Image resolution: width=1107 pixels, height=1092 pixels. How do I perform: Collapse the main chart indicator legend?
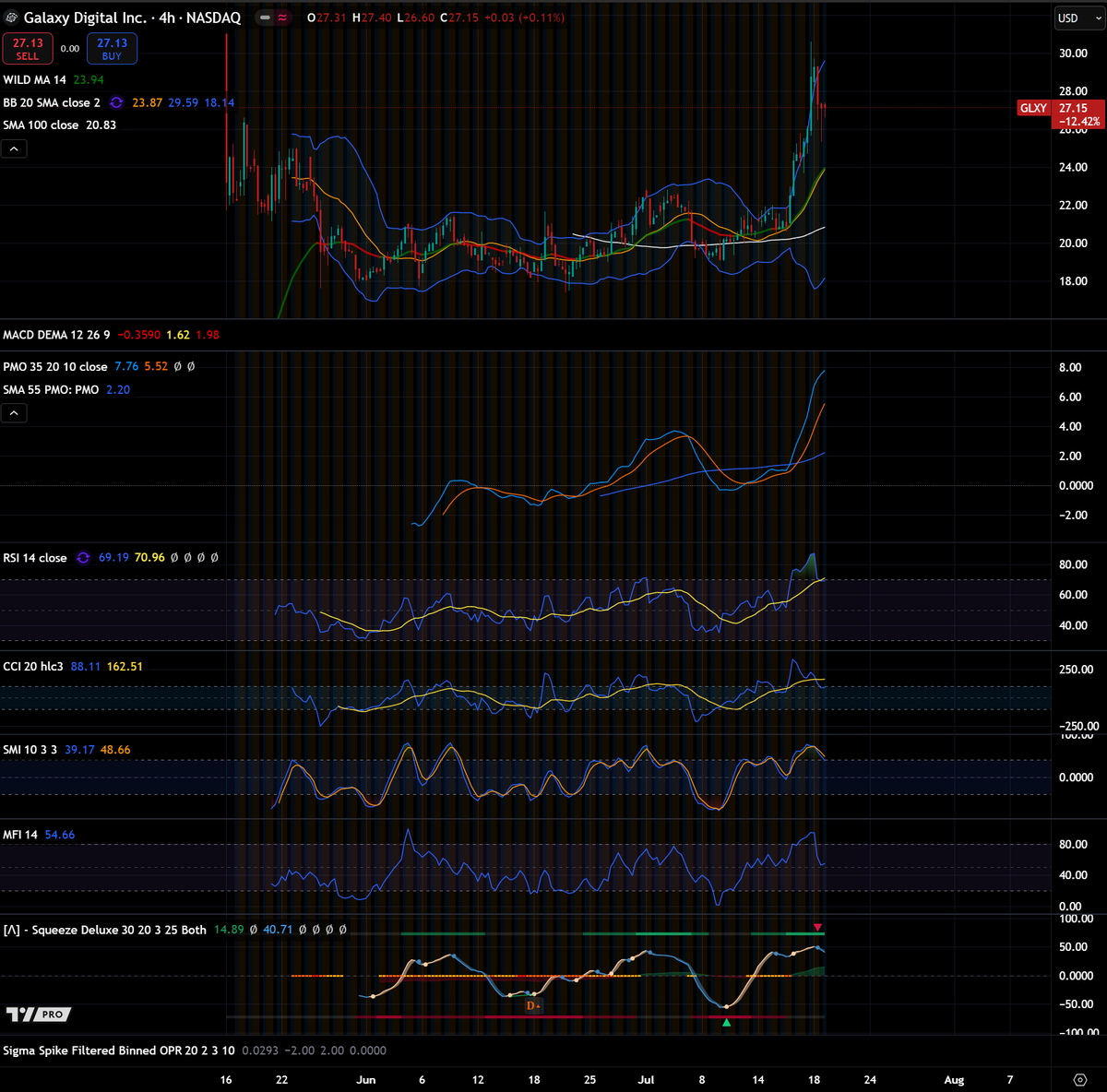14,148
